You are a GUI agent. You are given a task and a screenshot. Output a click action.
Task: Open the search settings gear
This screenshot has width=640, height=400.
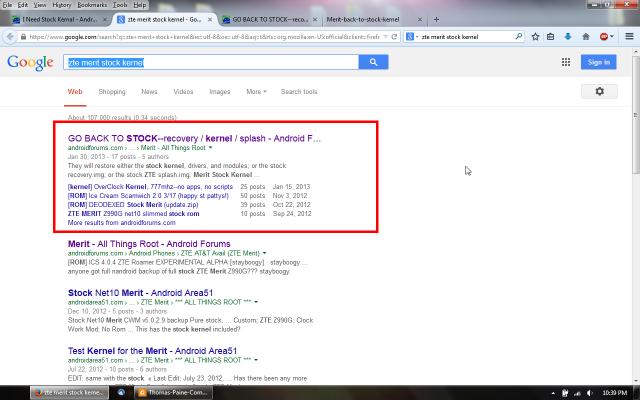(599, 91)
